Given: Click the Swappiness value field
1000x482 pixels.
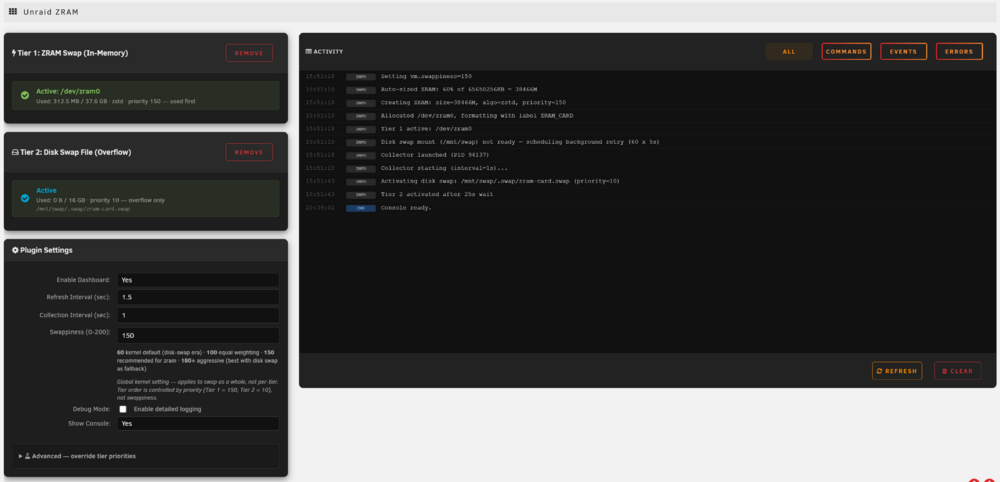Looking at the screenshot, I should (x=198, y=335).
